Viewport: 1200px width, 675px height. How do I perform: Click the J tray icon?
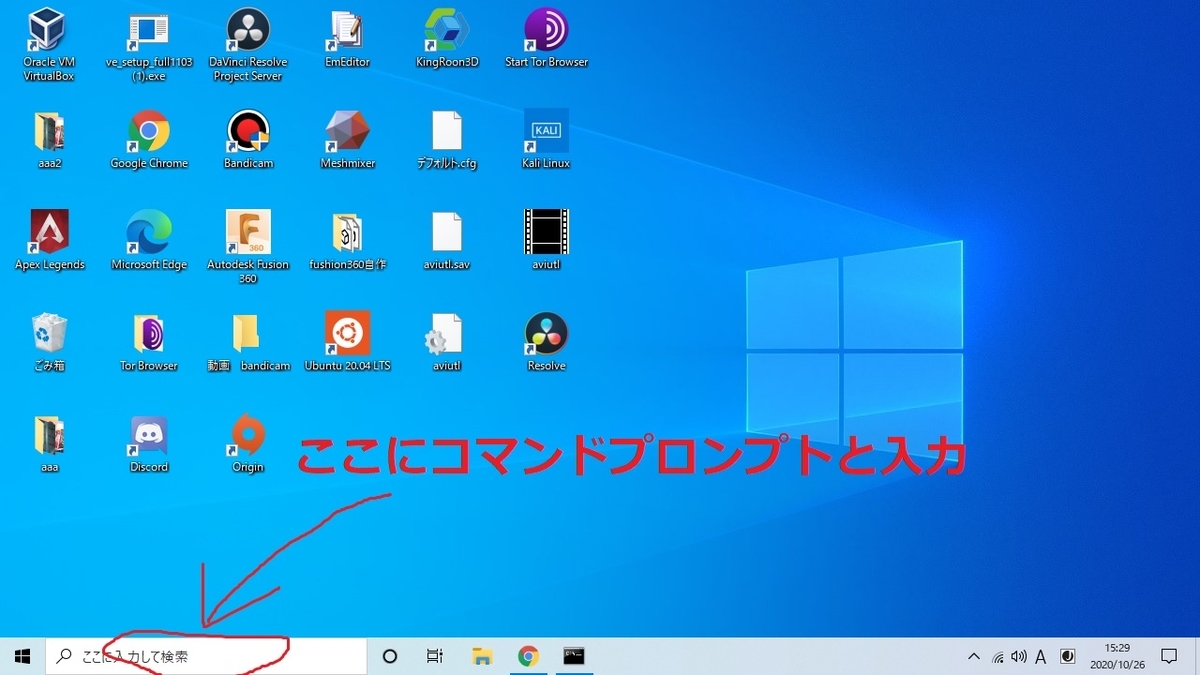[x=1067, y=657]
